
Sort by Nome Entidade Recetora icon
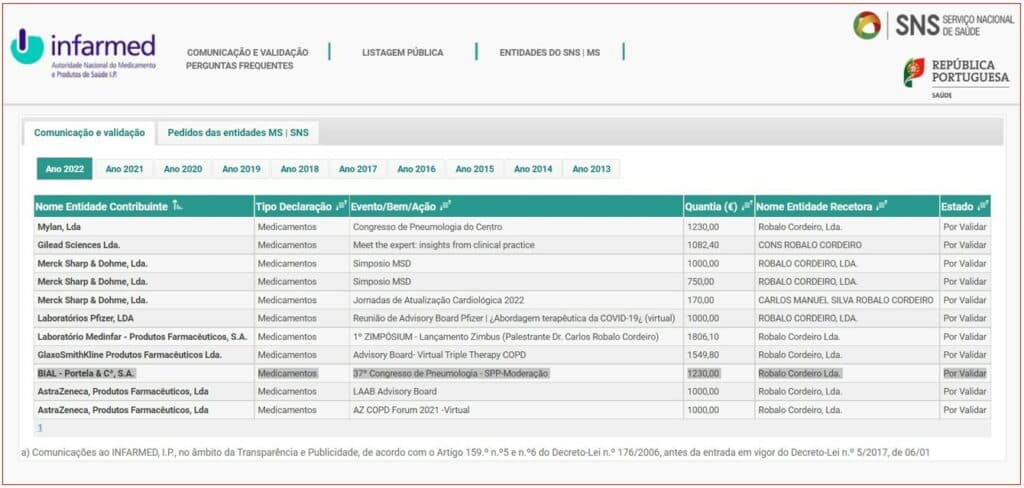[882, 206]
